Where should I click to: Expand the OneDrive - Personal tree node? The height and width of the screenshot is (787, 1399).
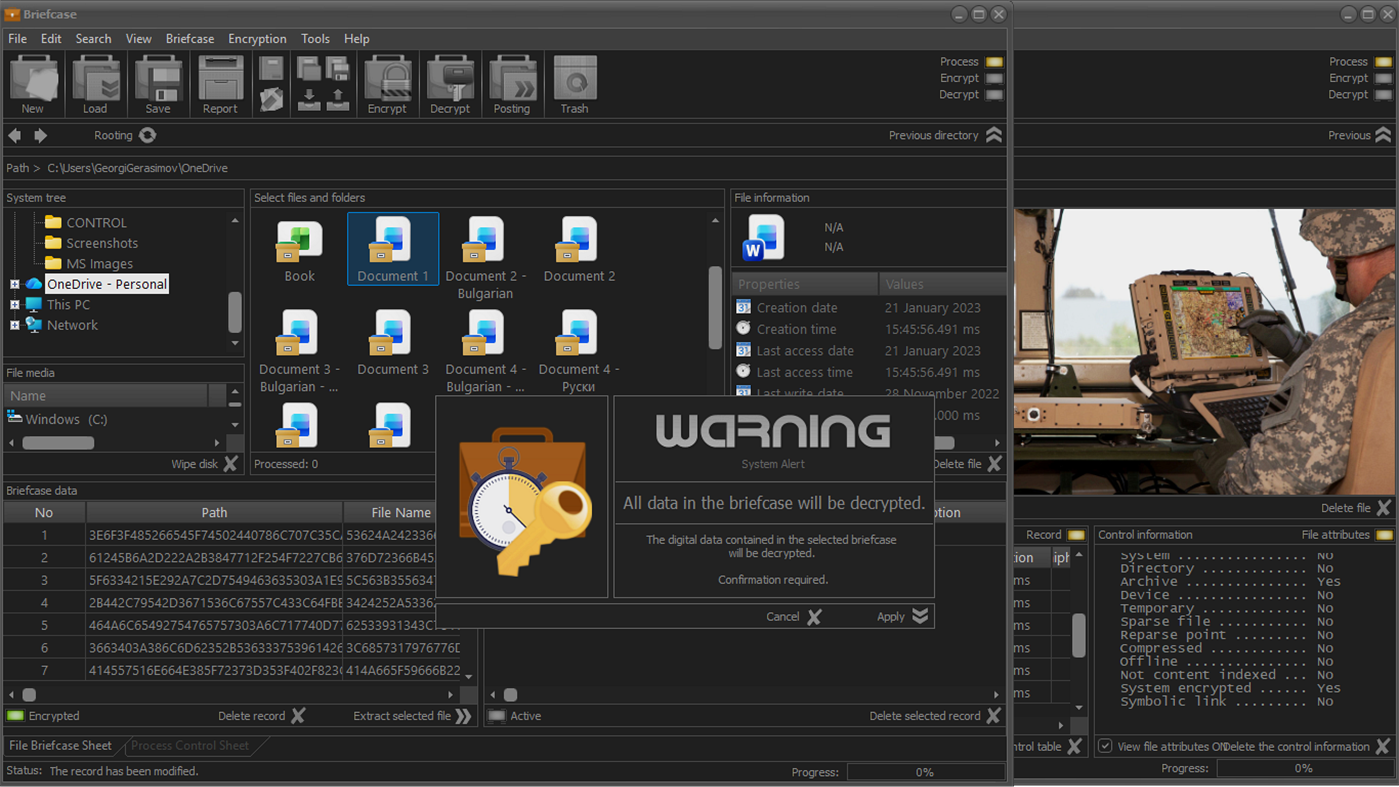15,285
